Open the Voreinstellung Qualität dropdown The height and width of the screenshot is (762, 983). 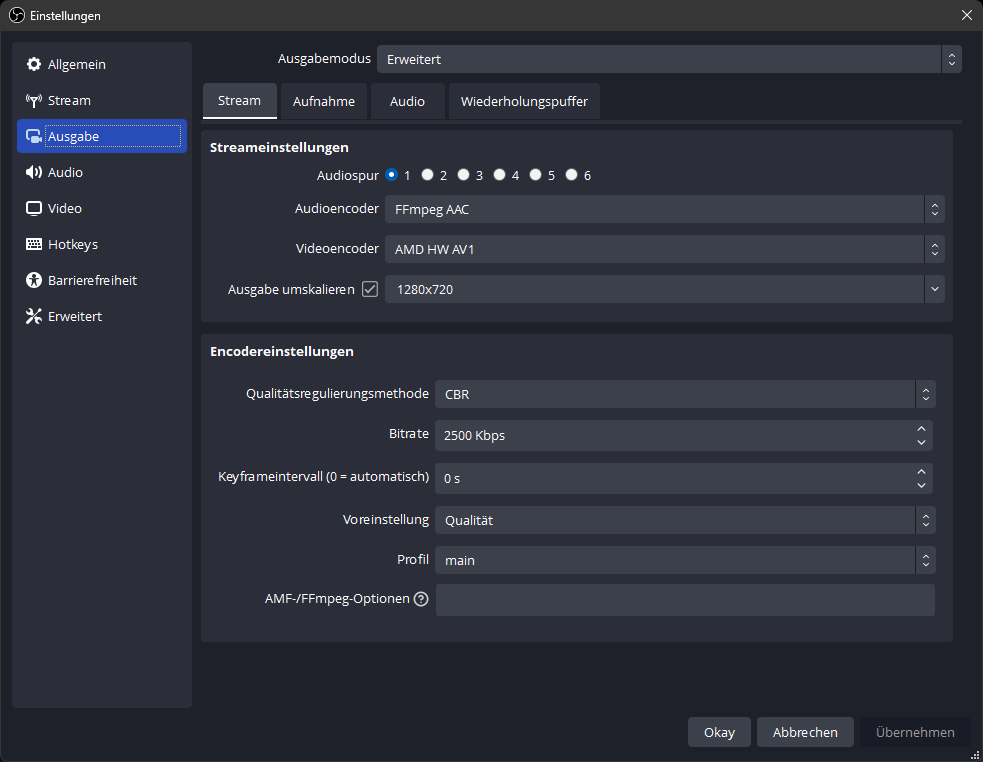click(685, 521)
